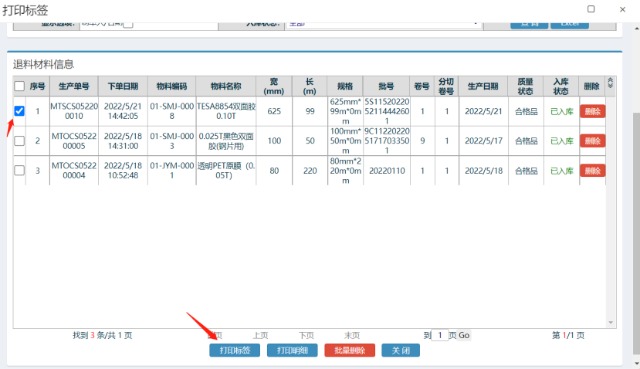Jump to last page via 末页
The image size is (640, 369).
[x=352, y=335]
